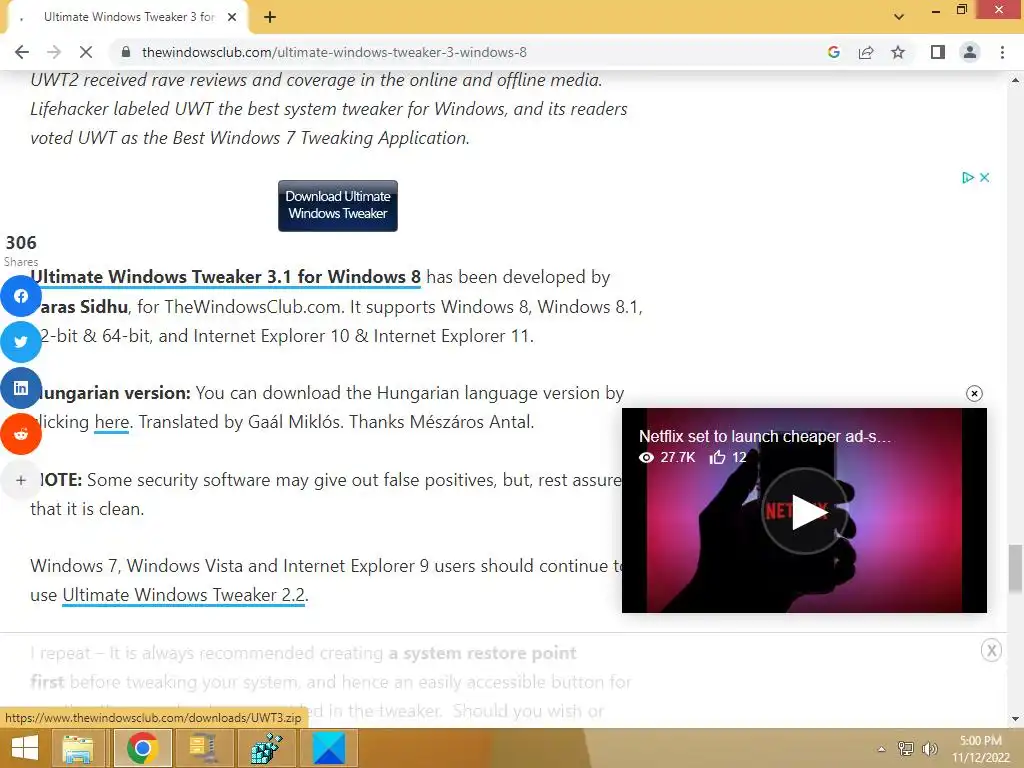
Task: Open the Google icon in address bar
Action: coord(833,52)
